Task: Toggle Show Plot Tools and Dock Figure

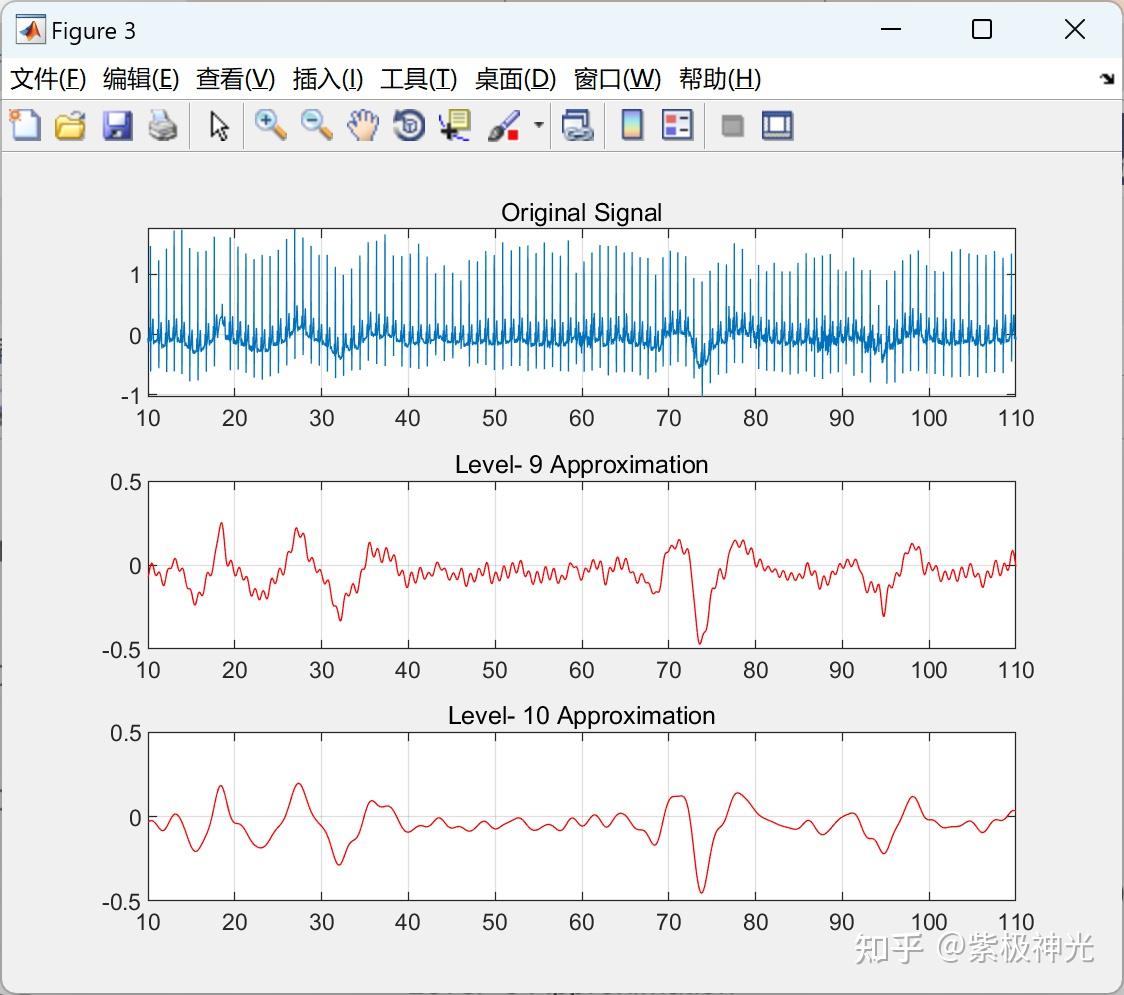Action: [x=778, y=125]
